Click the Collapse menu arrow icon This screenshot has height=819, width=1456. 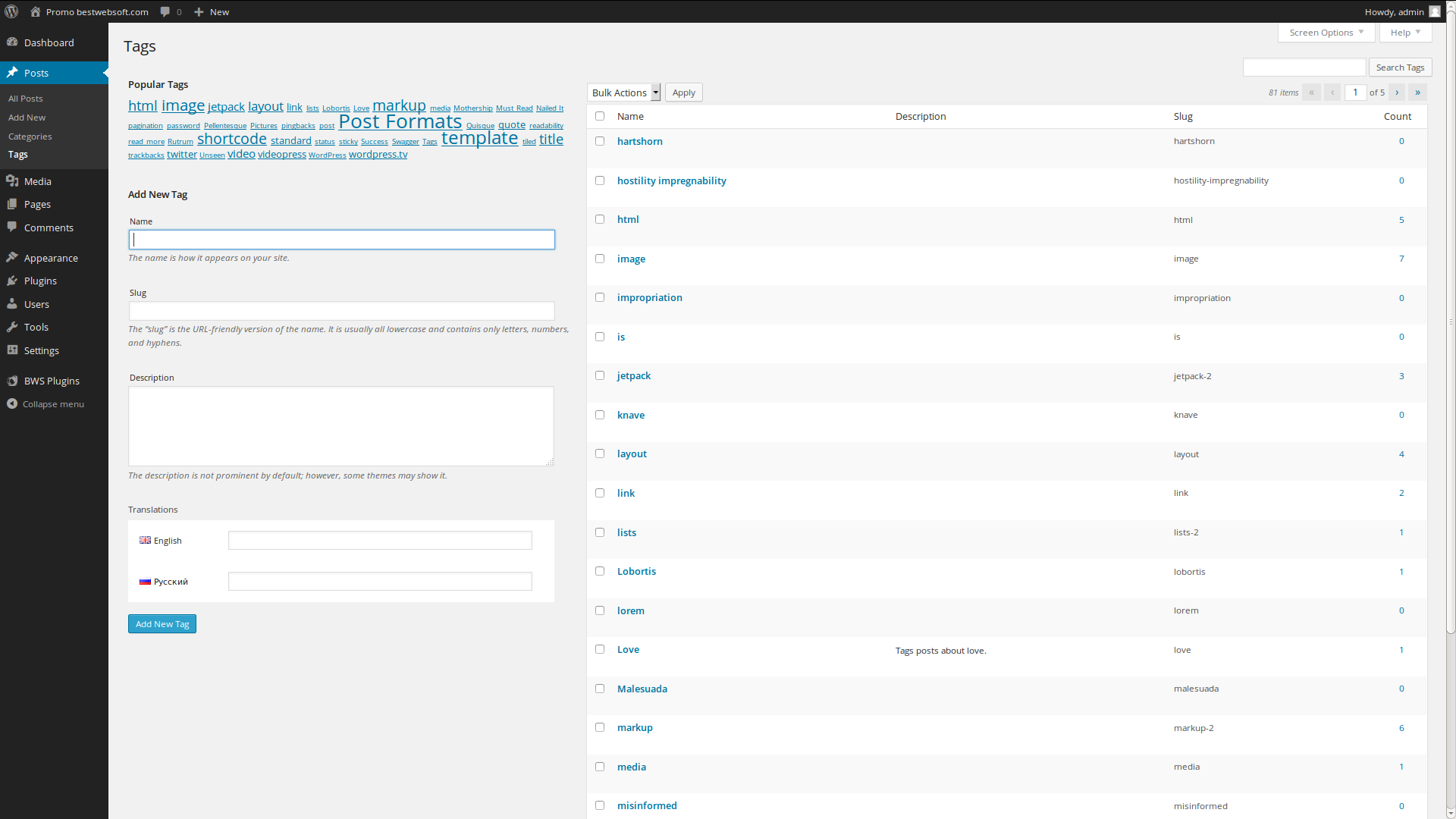(x=12, y=404)
